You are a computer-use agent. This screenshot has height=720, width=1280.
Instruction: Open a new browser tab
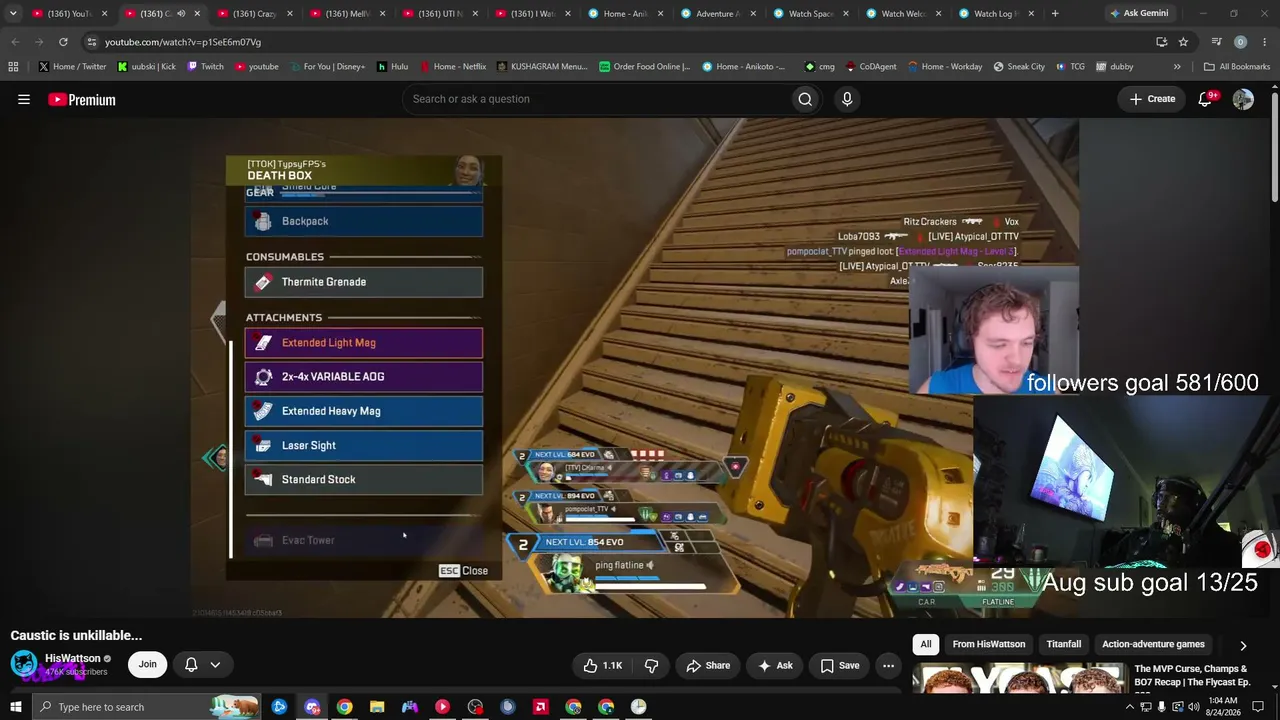coord(1055,14)
